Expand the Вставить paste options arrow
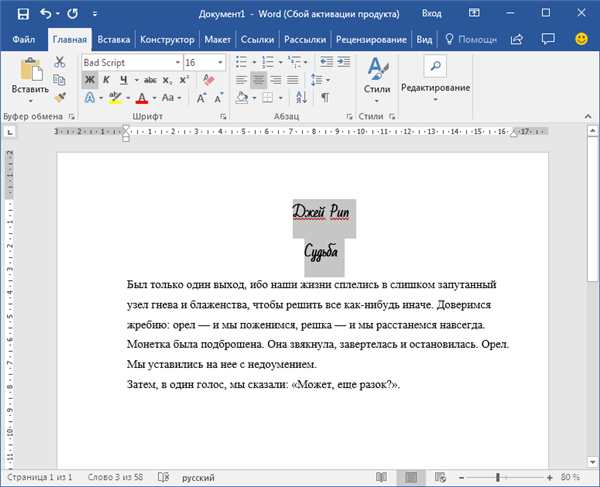 point(31,101)
